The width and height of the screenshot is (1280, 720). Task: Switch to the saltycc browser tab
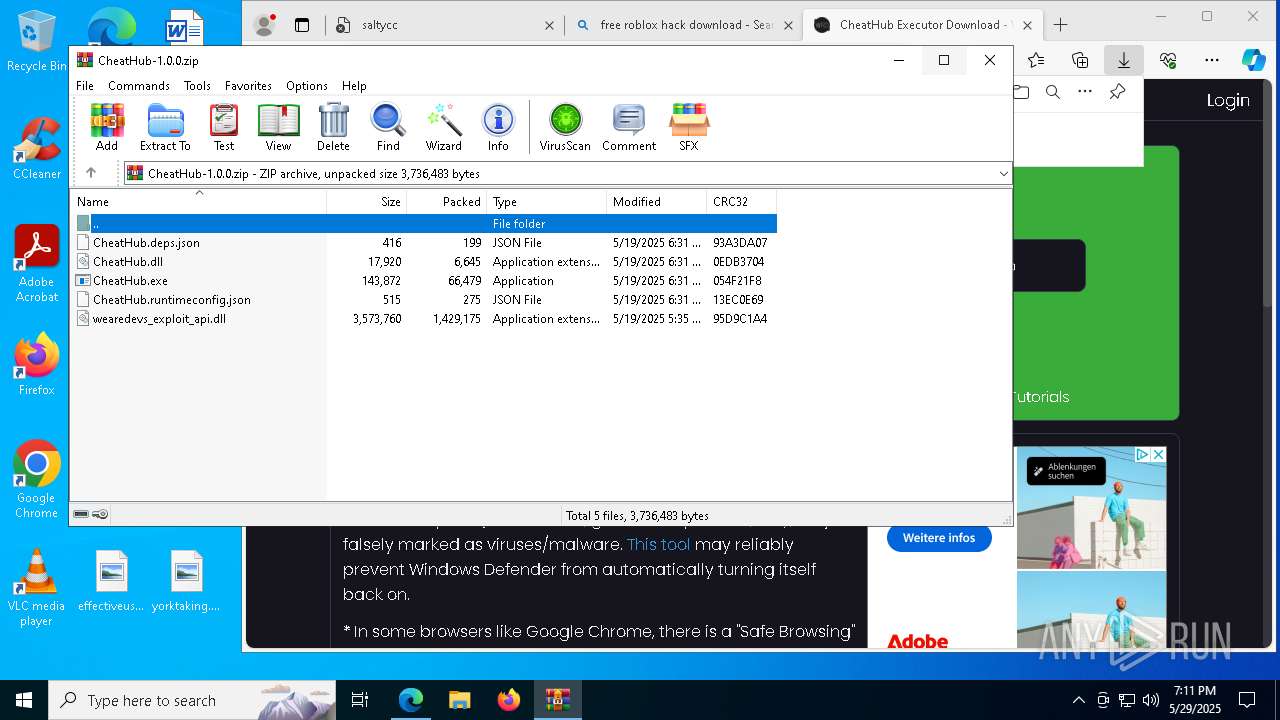pyautogui.click(x=444, y=25)
